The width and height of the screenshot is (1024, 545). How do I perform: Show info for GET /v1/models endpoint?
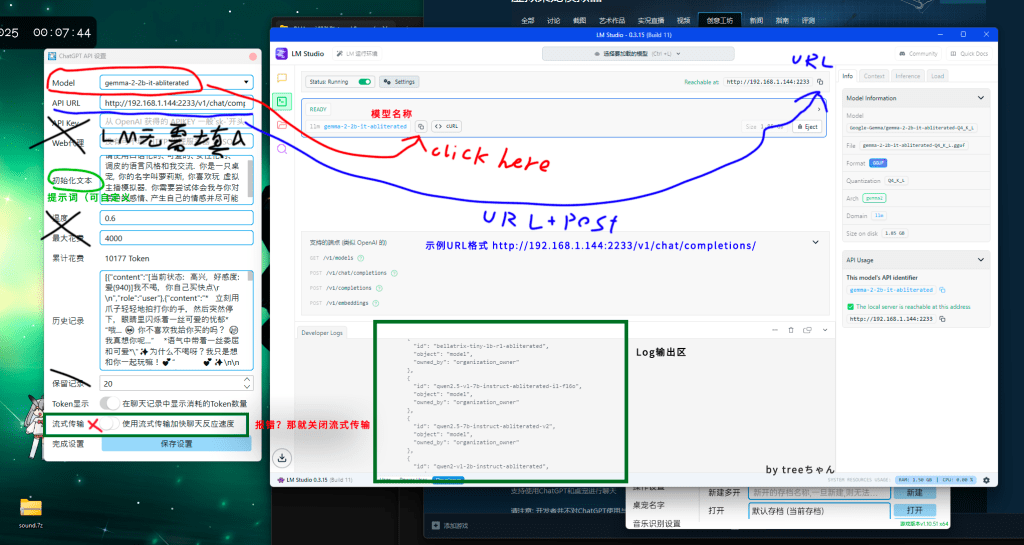pyautogui.click(x=361, y=258)
